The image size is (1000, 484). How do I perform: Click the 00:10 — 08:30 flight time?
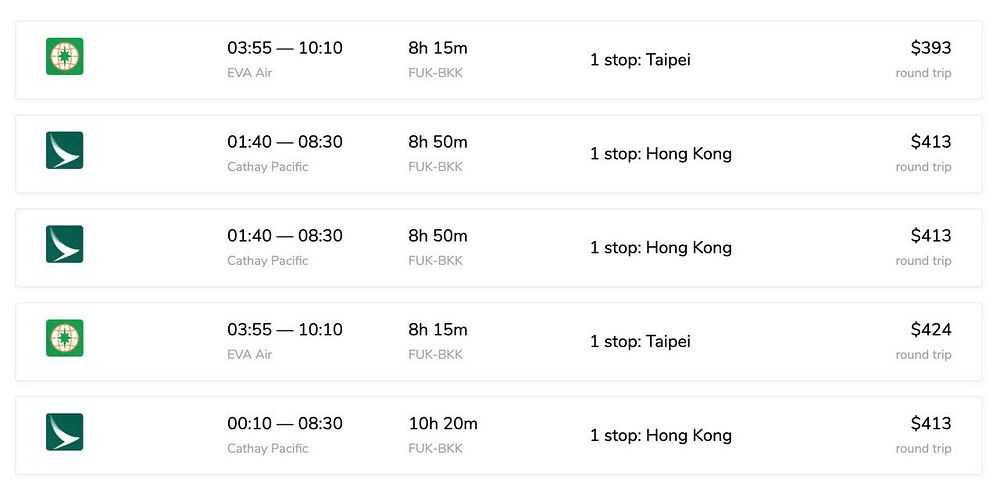[x=285, y=424]
